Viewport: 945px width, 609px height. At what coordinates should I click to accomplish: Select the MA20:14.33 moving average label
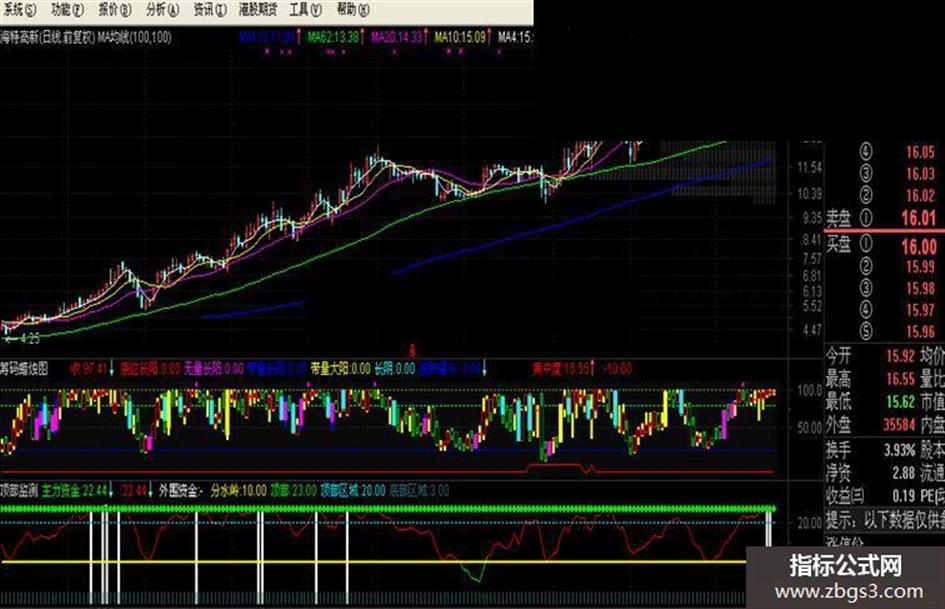pos(397,37)
